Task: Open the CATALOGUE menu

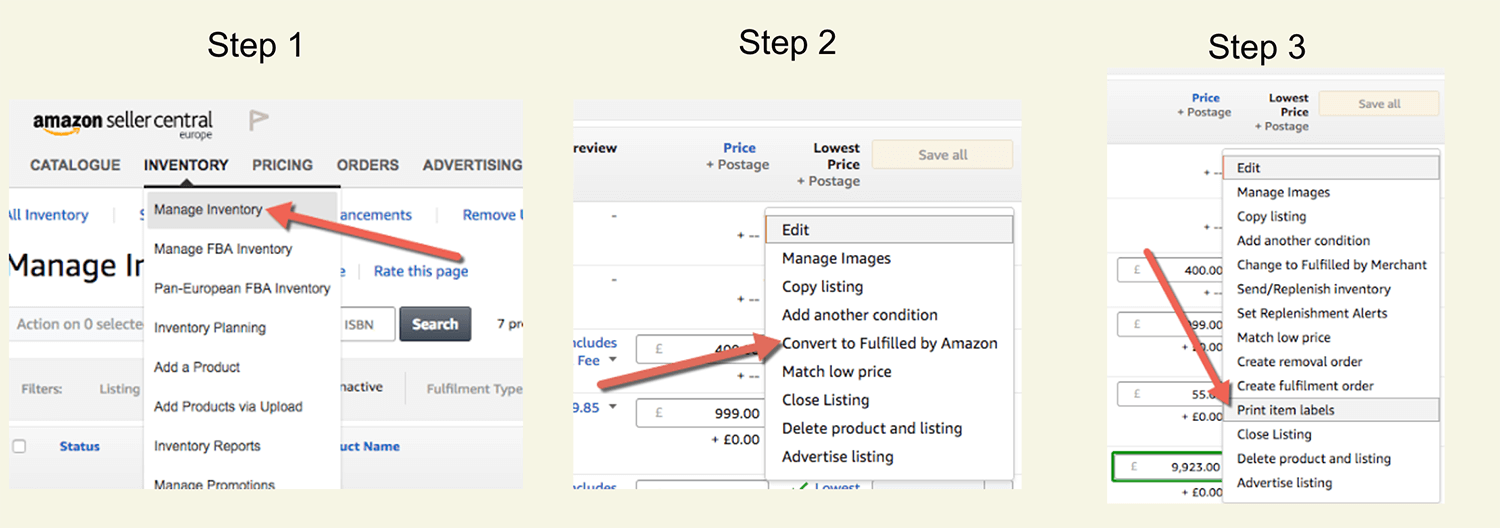Action: [75, 165]
